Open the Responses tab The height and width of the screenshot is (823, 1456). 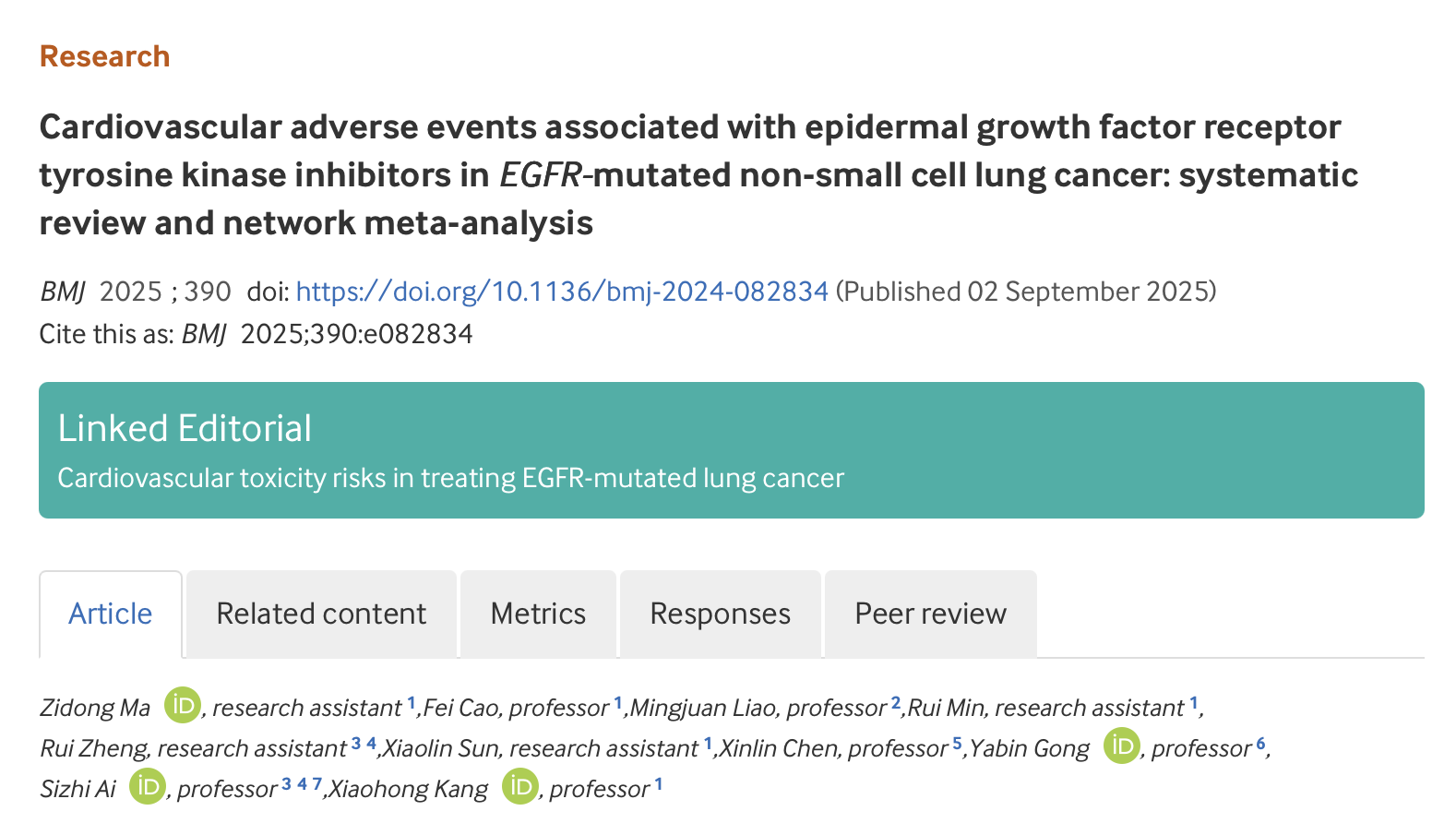point(720,614)
